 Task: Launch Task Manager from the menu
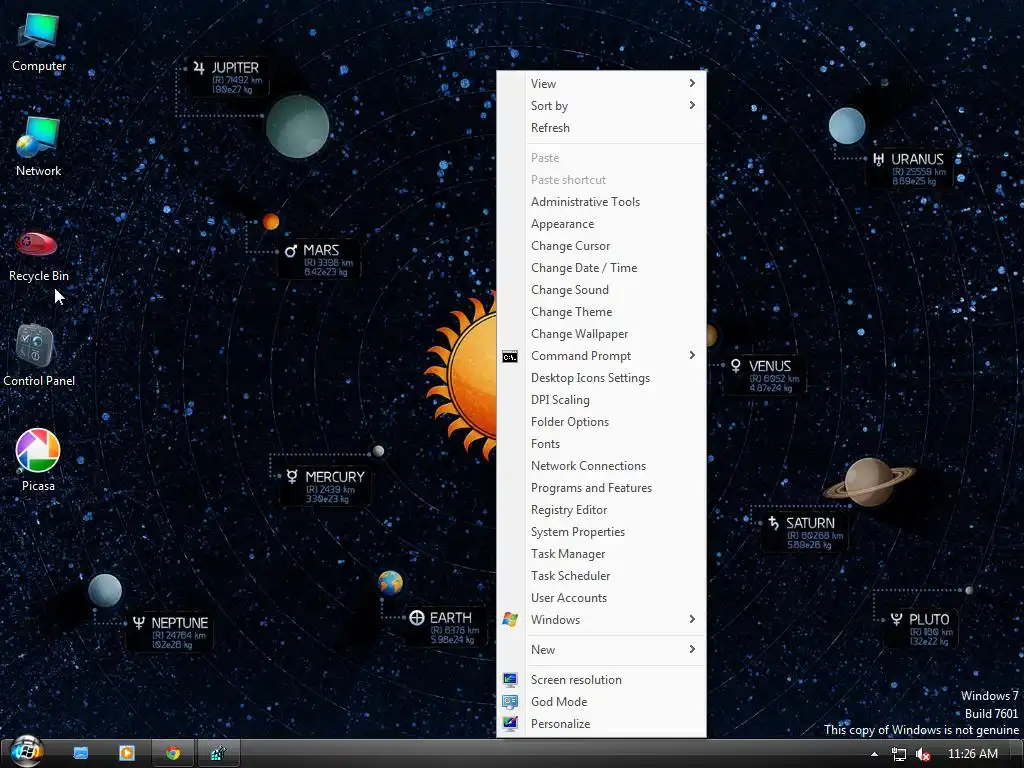[x=601, y=554]
